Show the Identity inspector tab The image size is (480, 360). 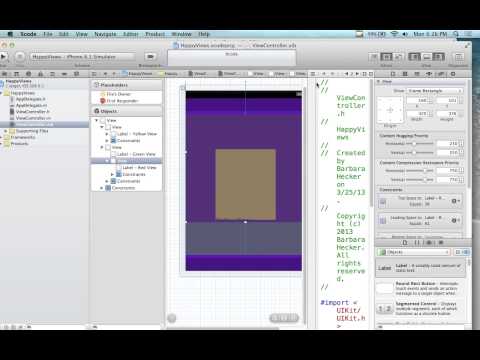(x=417, y=74)
